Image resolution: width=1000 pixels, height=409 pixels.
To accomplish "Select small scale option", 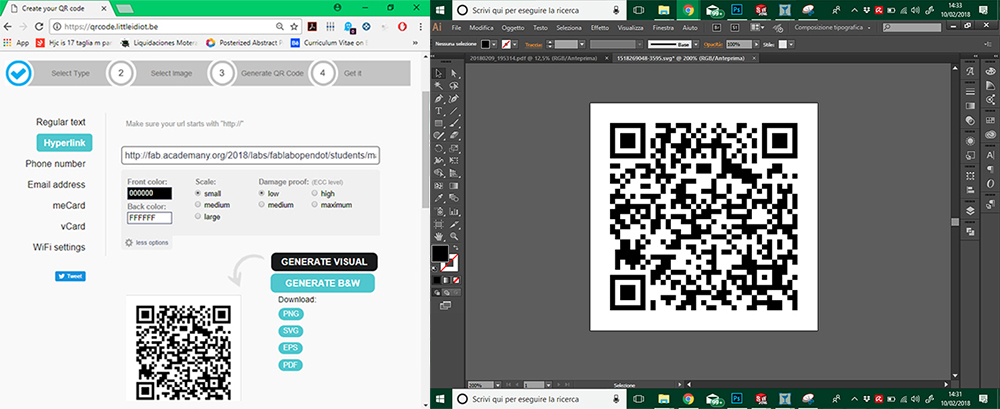I will (198, 193).
